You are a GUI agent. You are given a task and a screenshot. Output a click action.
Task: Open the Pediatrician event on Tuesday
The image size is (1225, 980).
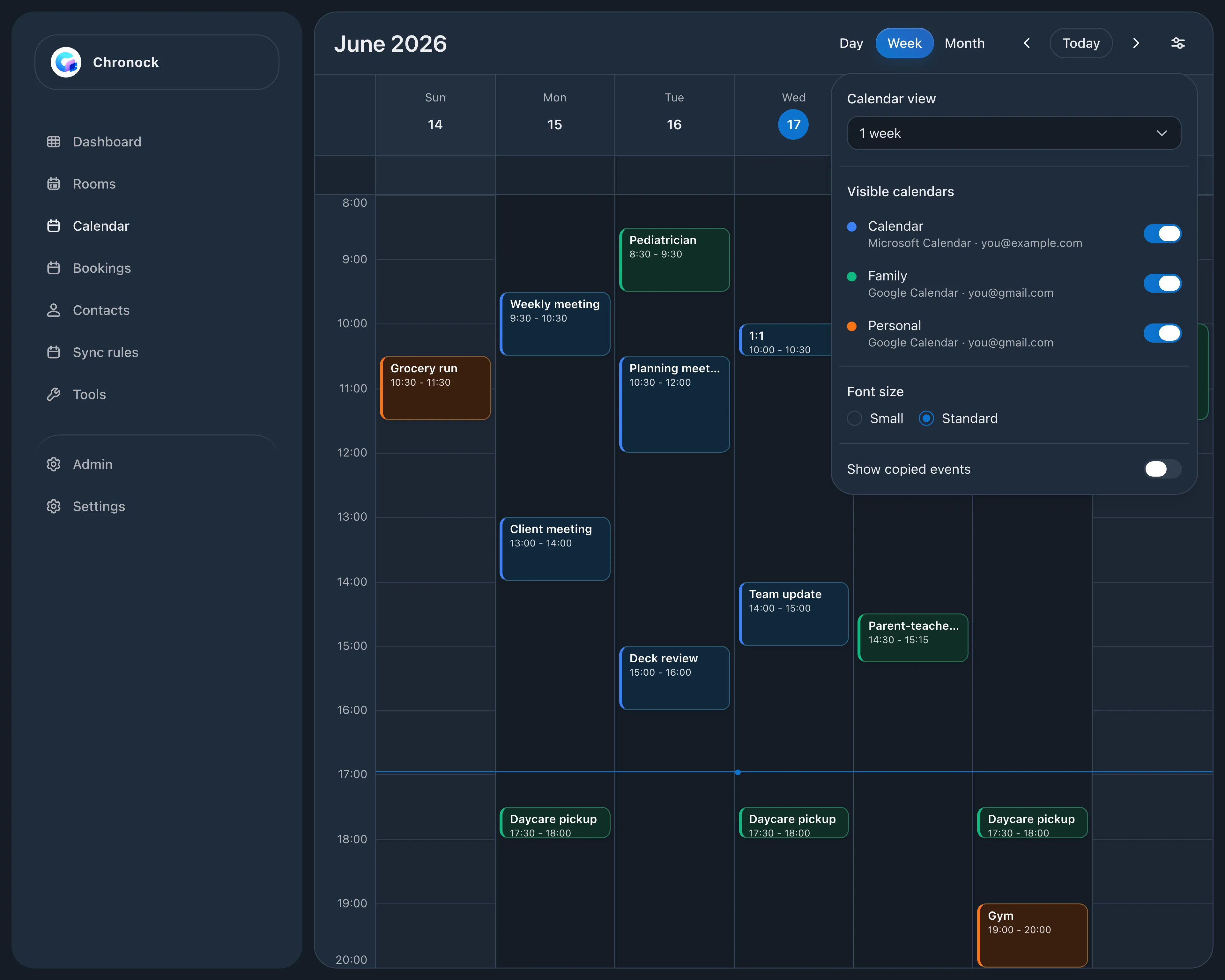pos(674,260)
